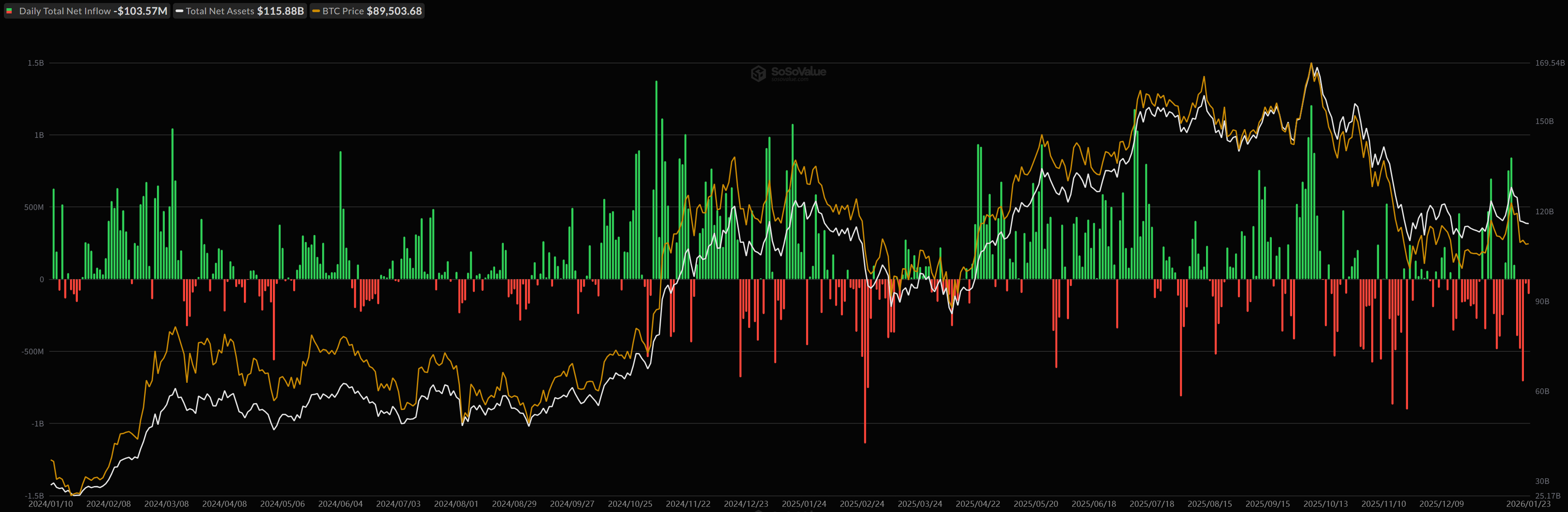The width and height of the screenshot is (1568, 512).
Task: Toggle the Daily Total Net Inflow series
Action: tap(64, 11)
